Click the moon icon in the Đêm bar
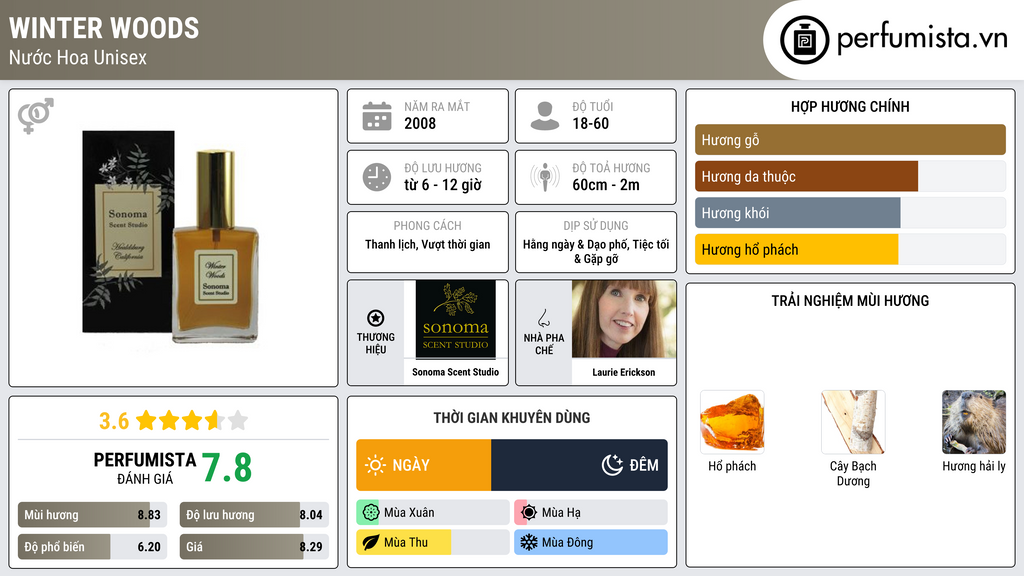Screen dimensions: 1024x576 pos(612,465)
